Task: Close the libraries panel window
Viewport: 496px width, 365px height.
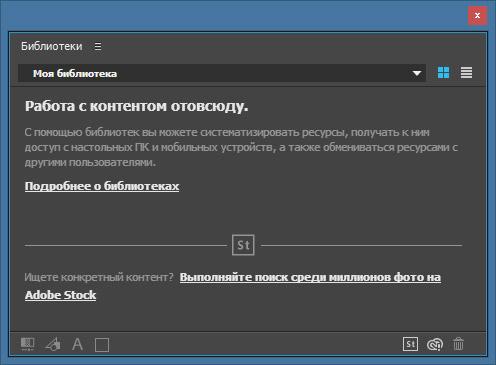Action: [477, 15]
